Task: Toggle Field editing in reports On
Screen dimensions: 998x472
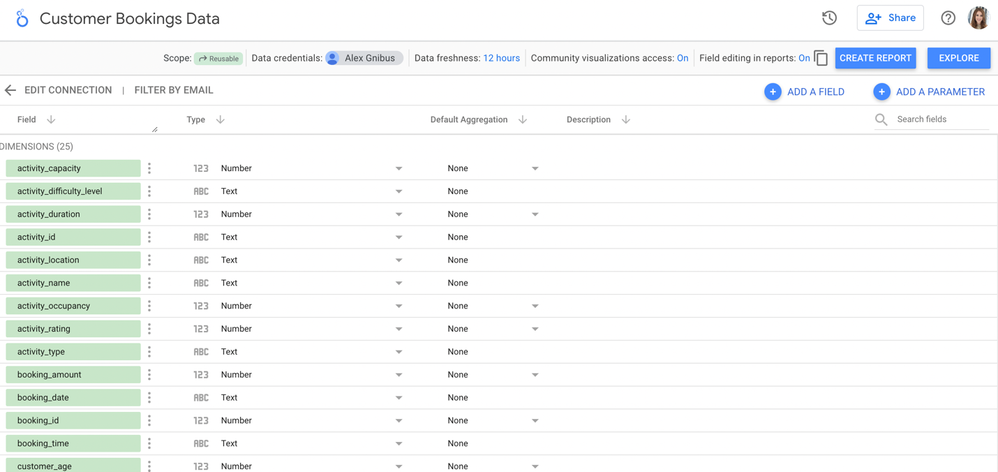Action: [x=804, y=58]
